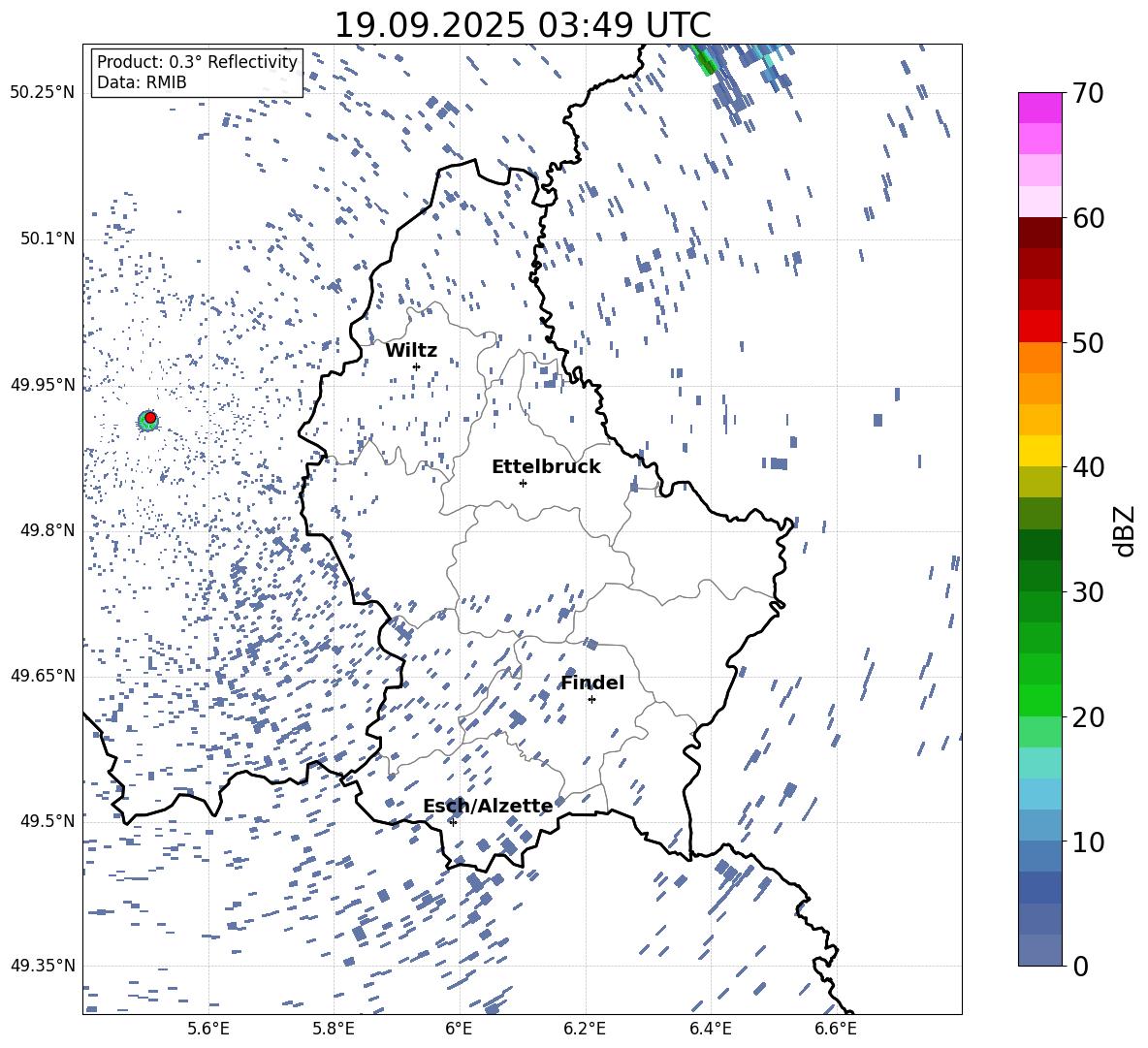Click the longitude label 6°E
Screen dimensions: 1148x1048
459,1029
